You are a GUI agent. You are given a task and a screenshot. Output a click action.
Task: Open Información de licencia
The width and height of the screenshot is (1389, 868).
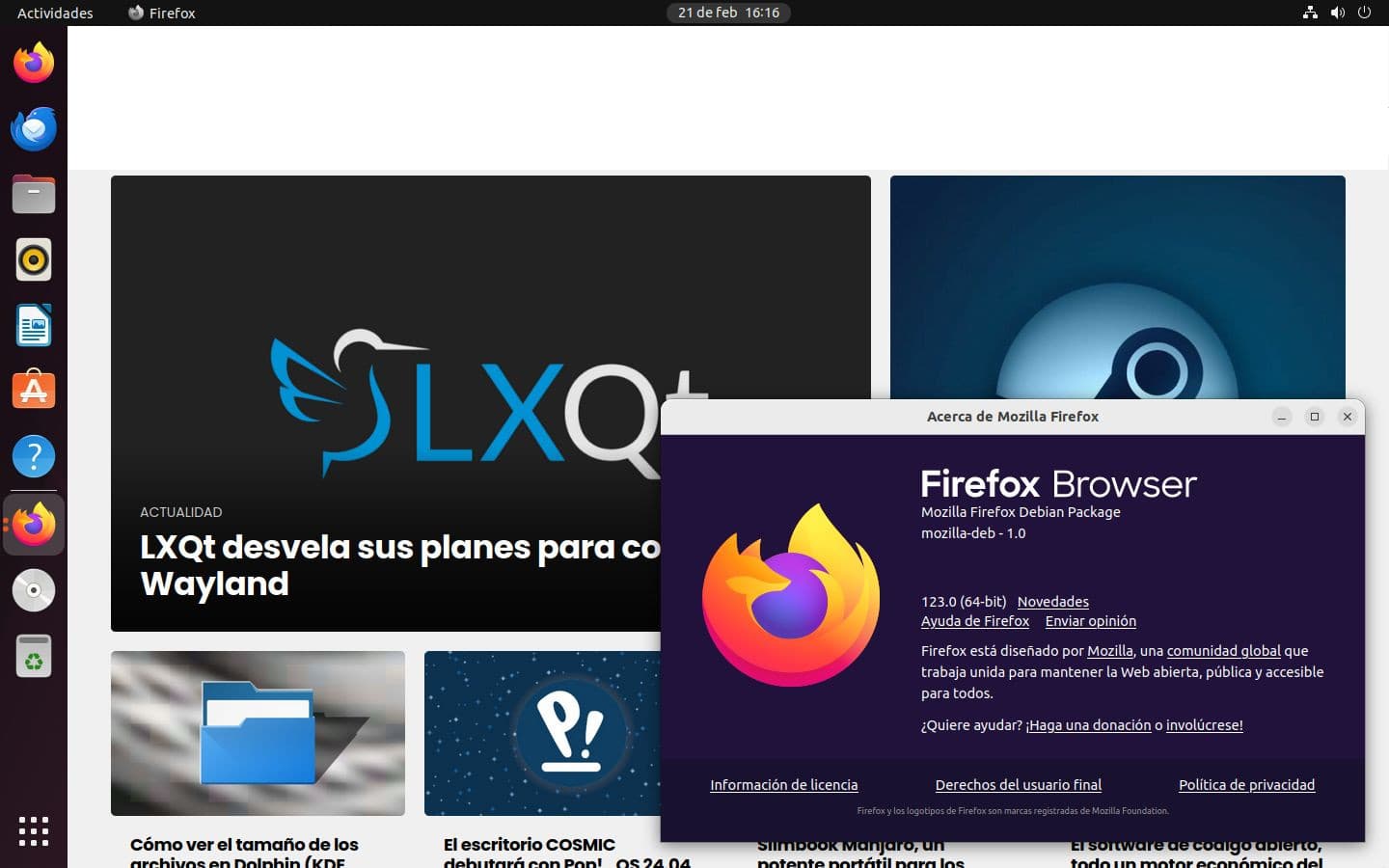click(783, 785)
